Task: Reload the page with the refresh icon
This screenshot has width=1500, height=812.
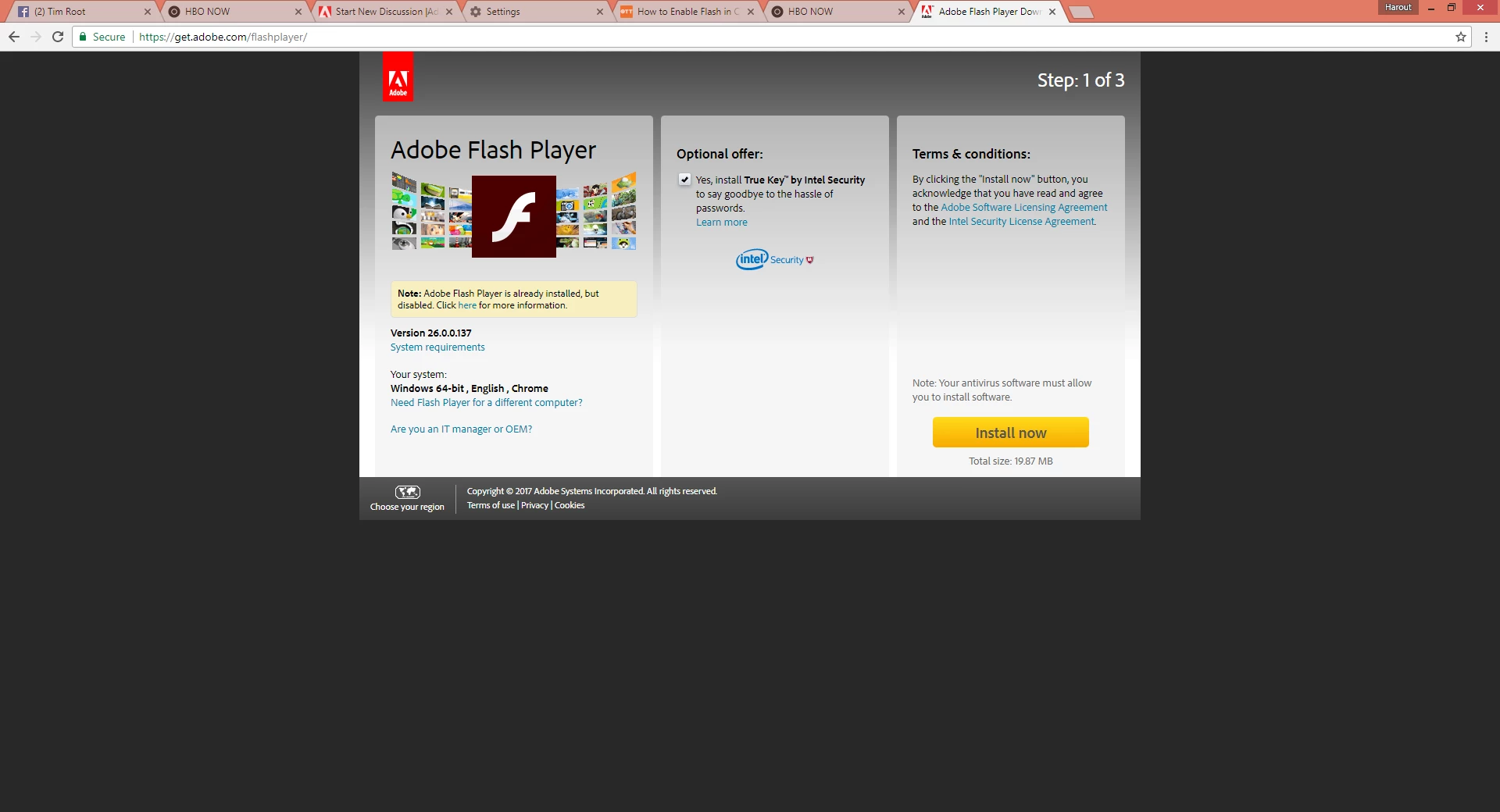Action: pos(58,37)
